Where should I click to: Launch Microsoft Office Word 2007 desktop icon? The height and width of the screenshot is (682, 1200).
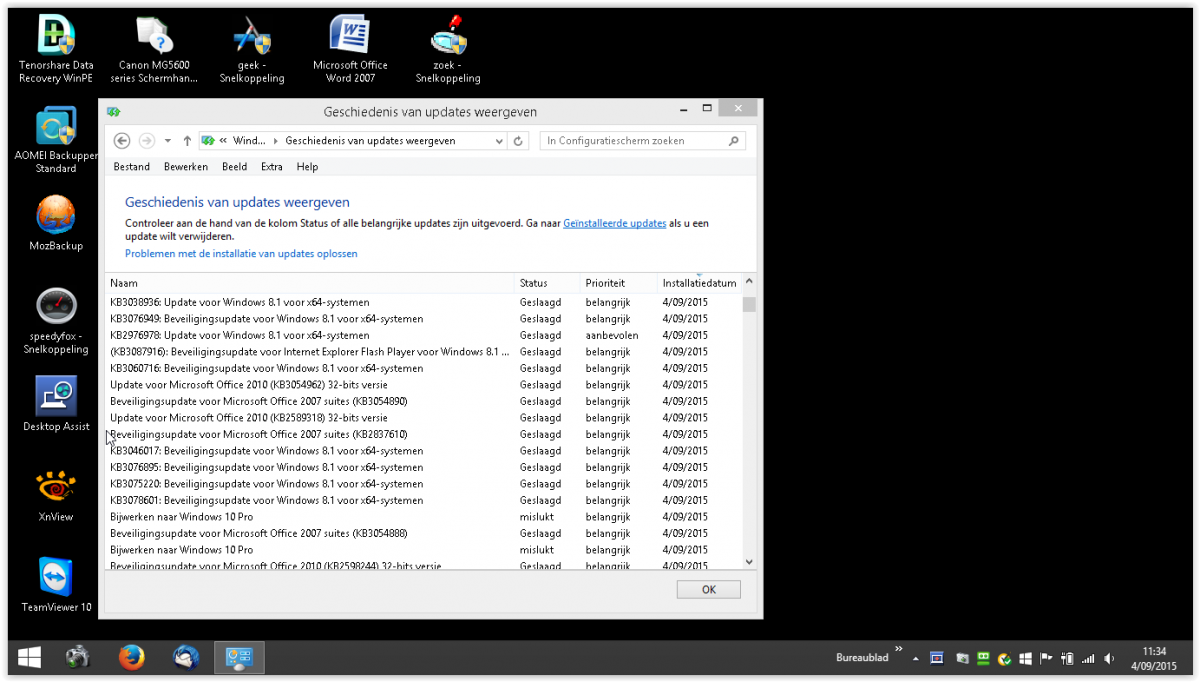[350, 50]
